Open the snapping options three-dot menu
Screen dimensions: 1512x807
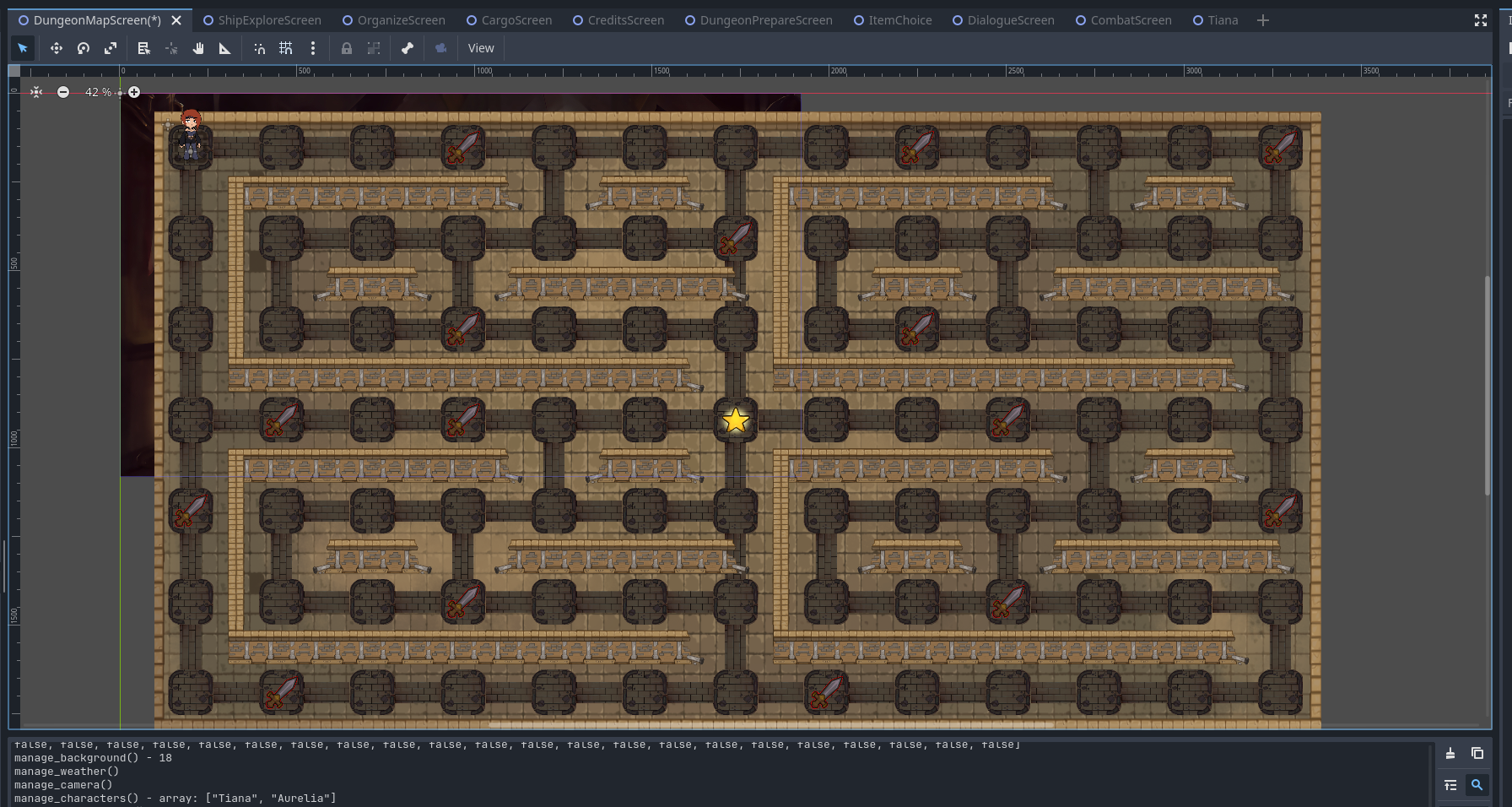[313, 48]
